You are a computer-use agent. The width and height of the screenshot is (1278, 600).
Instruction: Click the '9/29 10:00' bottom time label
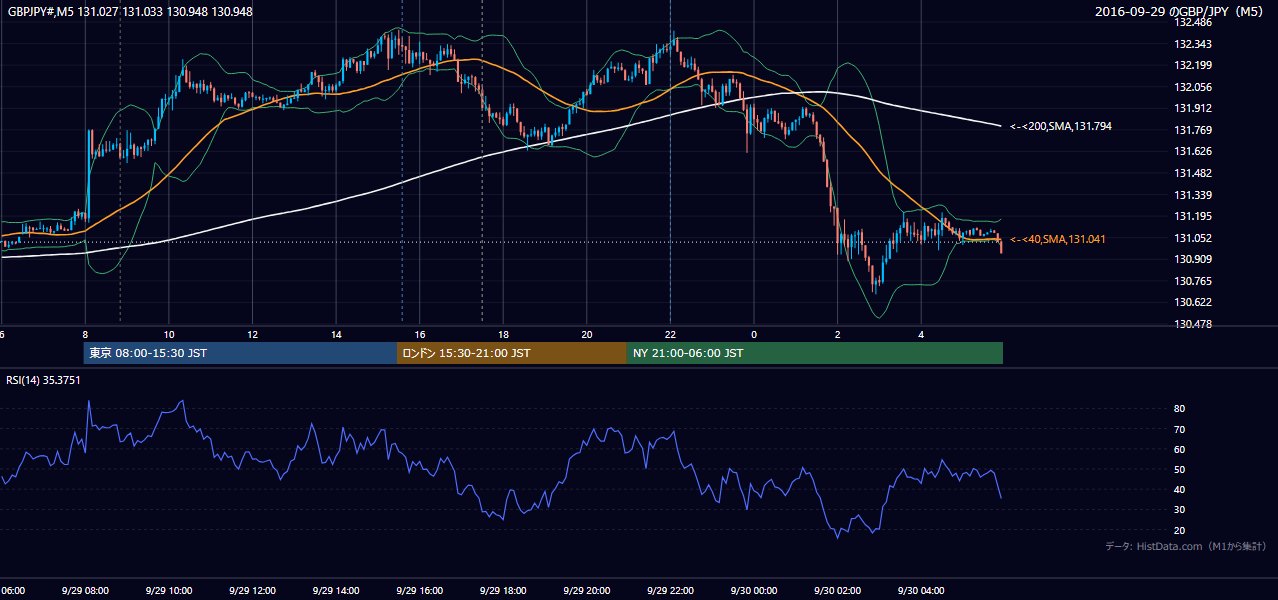click(x=167, y=590)
